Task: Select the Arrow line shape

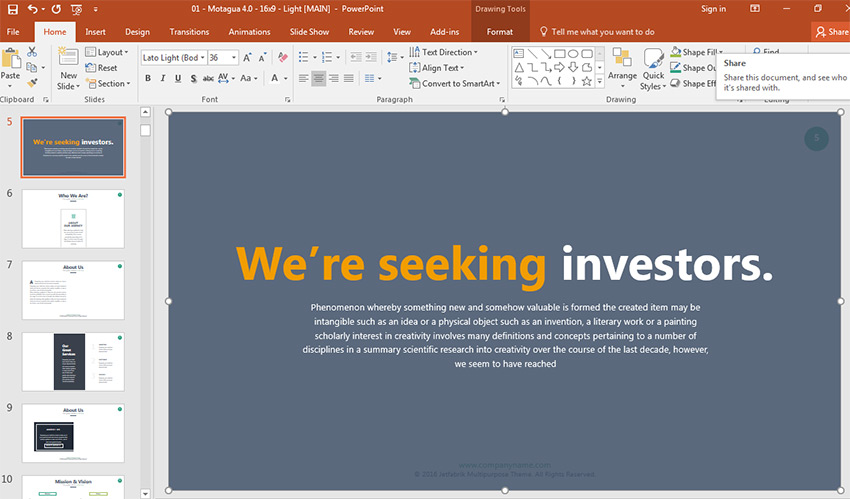Action: pos(546,54)
